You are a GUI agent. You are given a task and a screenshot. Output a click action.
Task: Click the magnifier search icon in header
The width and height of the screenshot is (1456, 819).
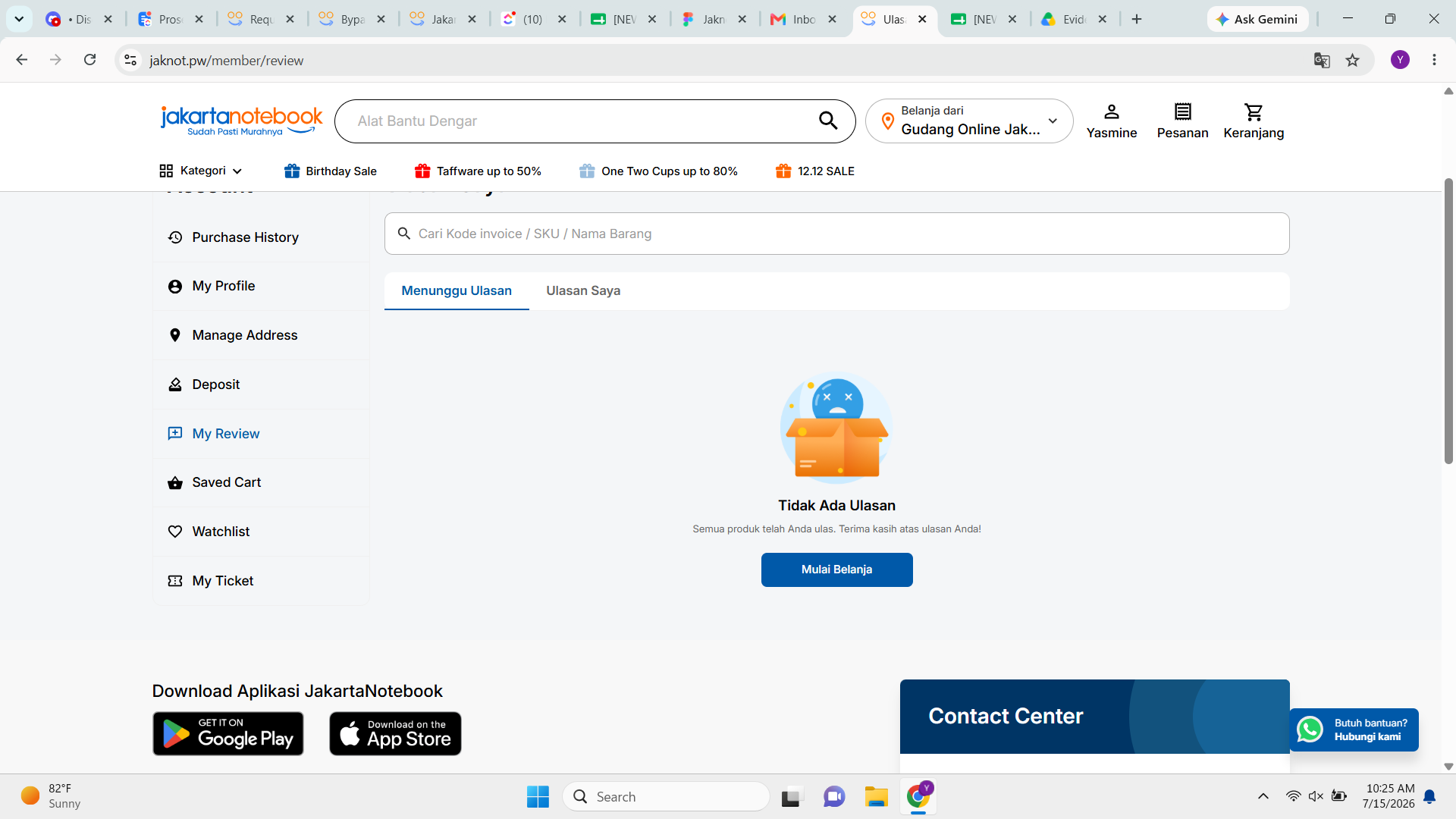point(828,121)
